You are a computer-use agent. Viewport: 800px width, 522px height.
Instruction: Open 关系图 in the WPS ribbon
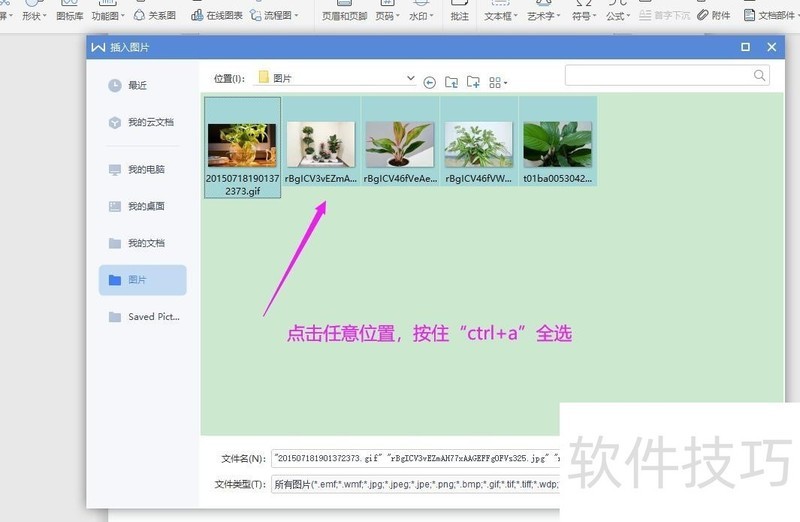tap(155, 15)
